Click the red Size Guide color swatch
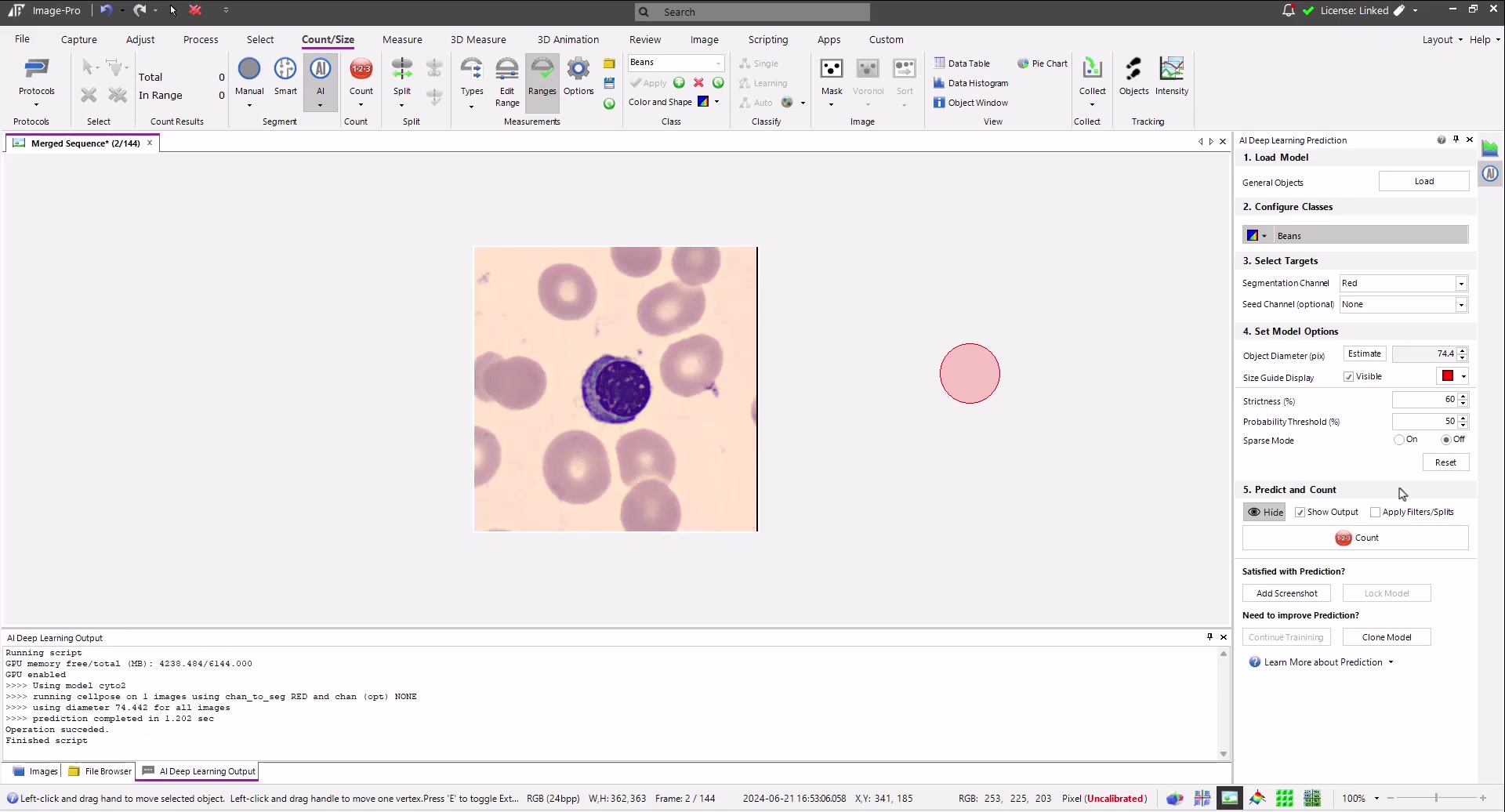1505x812 pixels. (x=1448, y=376)
